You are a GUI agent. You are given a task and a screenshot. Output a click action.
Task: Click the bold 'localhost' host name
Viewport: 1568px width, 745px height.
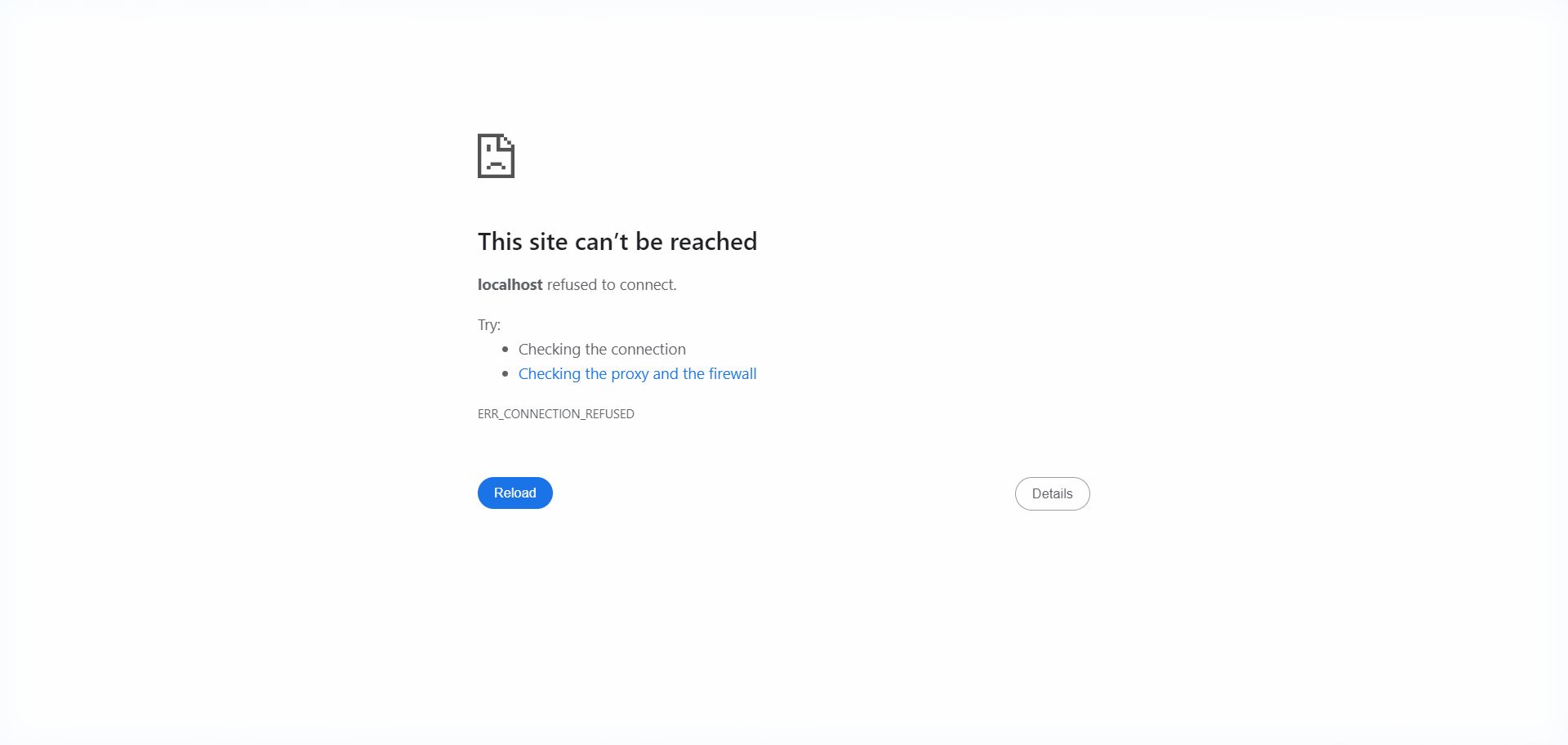pos(510,284)
